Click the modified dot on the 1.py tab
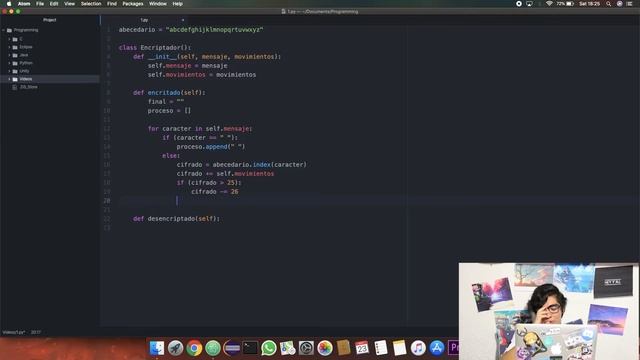This screenshot has width=640, height=360. [183, 20]
